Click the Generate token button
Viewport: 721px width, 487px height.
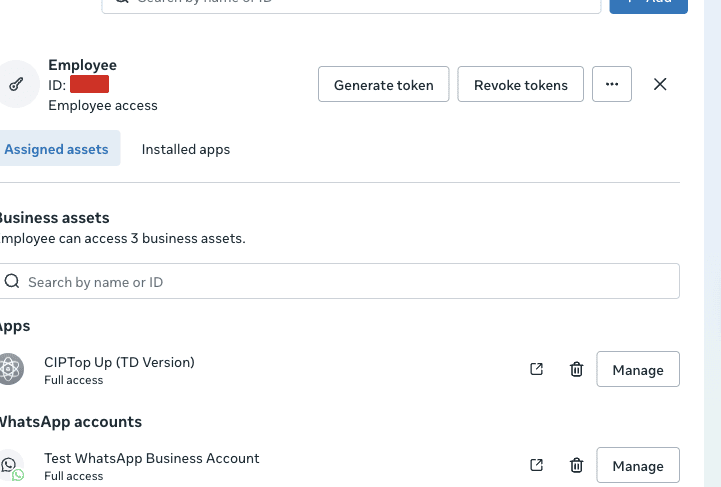tap(383, 84)
